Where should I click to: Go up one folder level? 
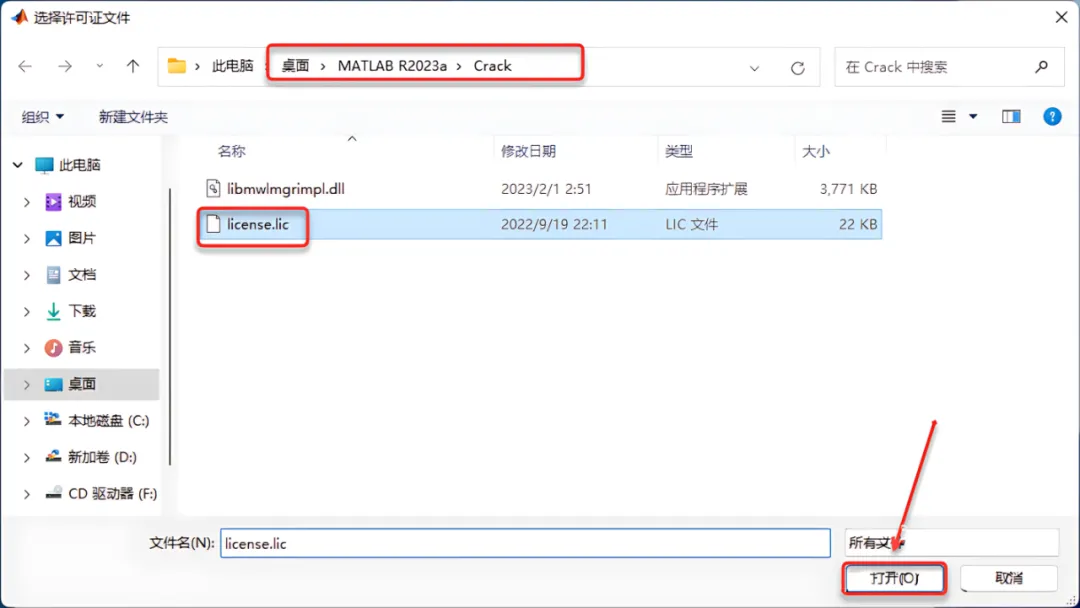tap(133, 66)
